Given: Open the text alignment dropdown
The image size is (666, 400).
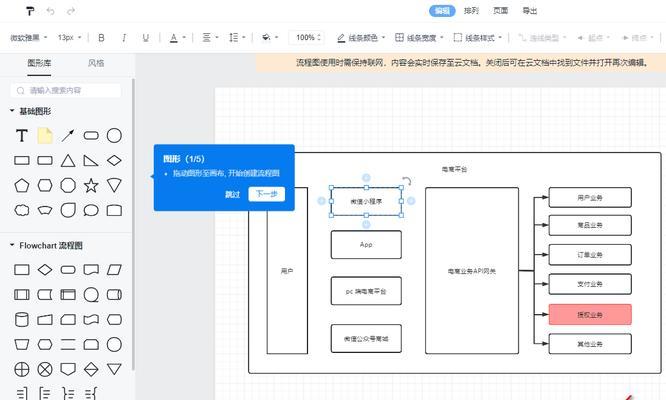Looking at the screenshot, I should 210,38.
